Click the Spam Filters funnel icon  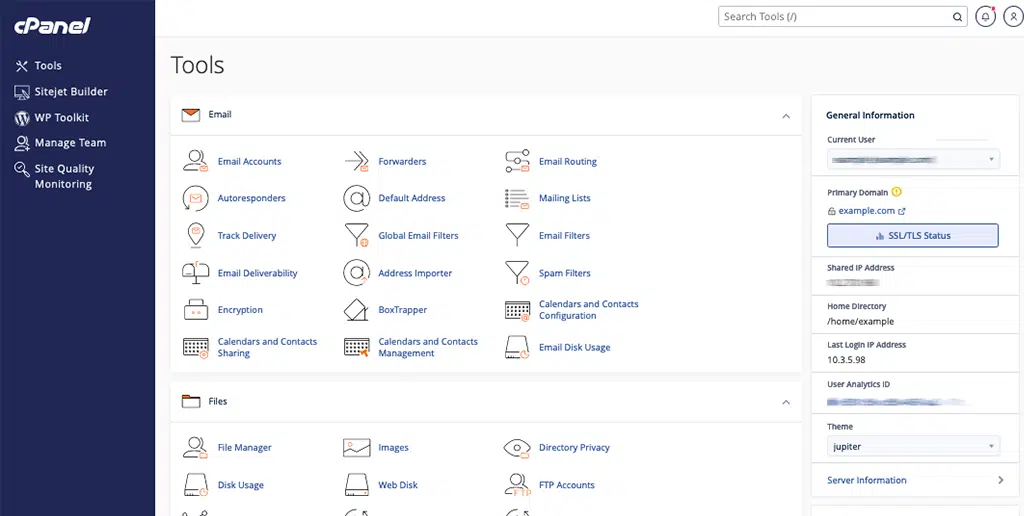517,273
